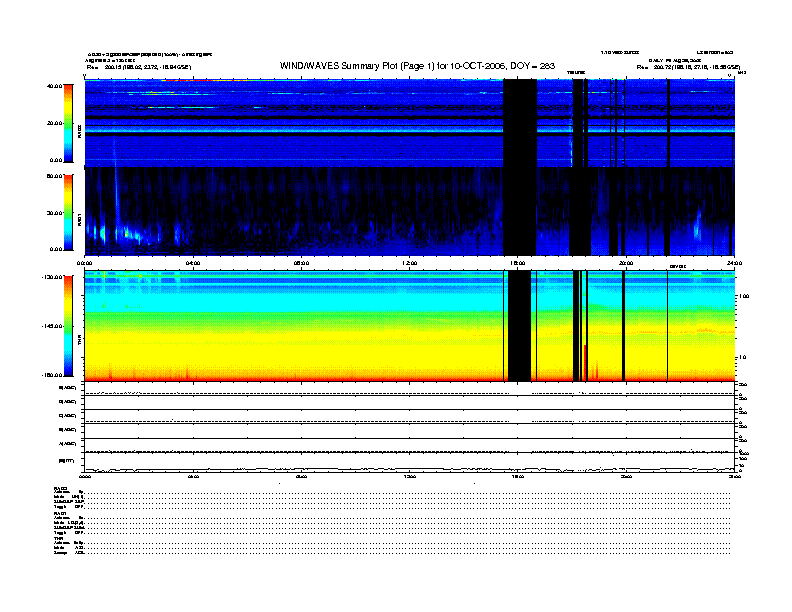
Task: Click the RAD2 header in bottom status table
Action: click(x=61, y=488)
